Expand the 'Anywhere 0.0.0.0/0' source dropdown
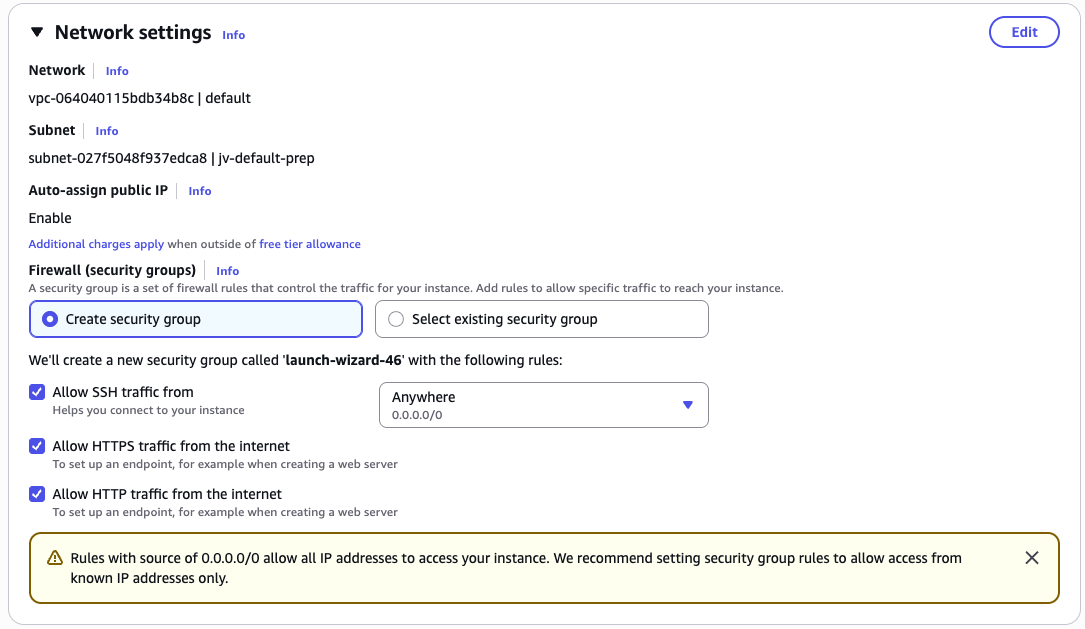 click(x=543, y=405)
